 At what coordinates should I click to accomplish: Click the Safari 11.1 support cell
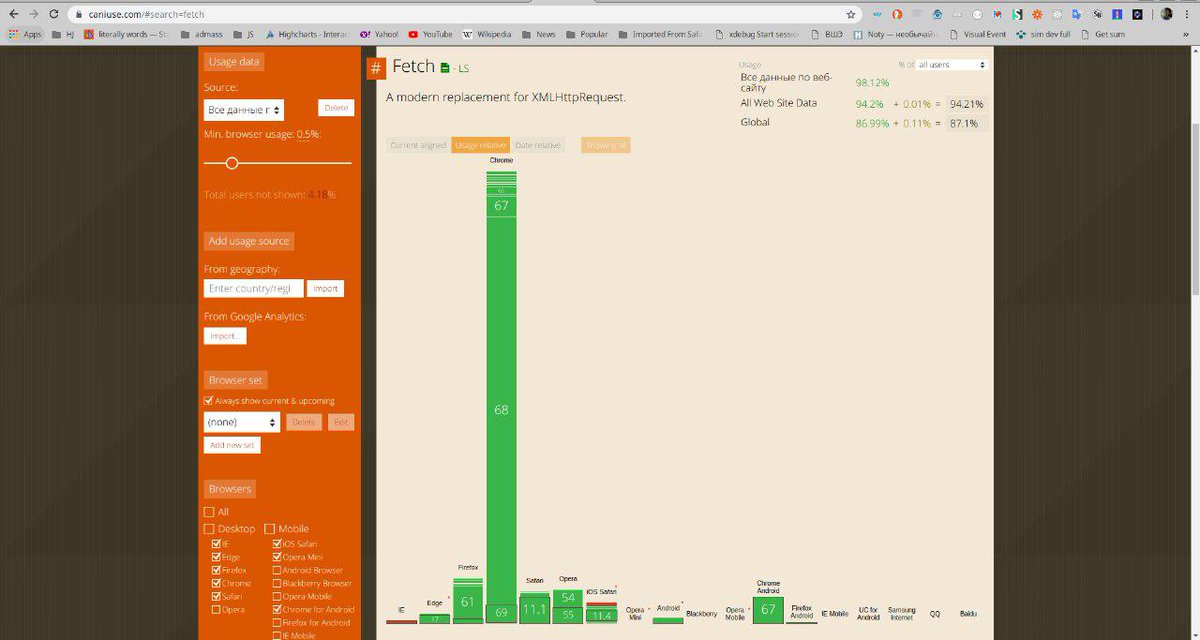(534, 609)
